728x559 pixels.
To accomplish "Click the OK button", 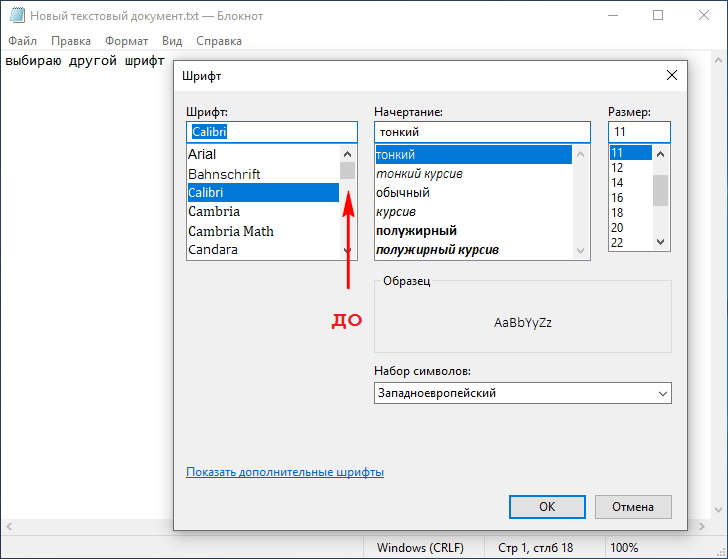I will (x=547, y=507).
